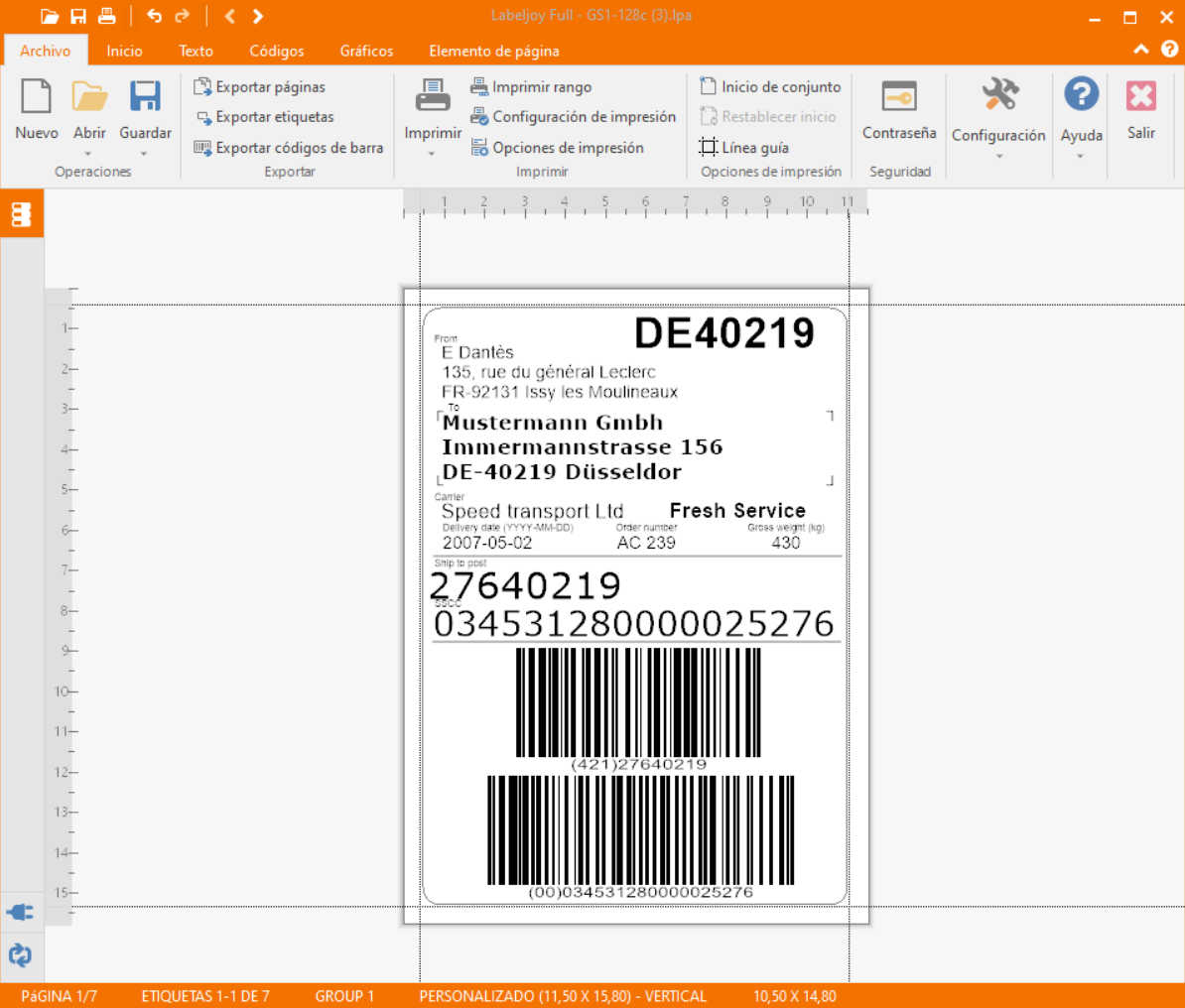
Task: Click the help question mark in tab bar
Action: [x=1169, y=50]
